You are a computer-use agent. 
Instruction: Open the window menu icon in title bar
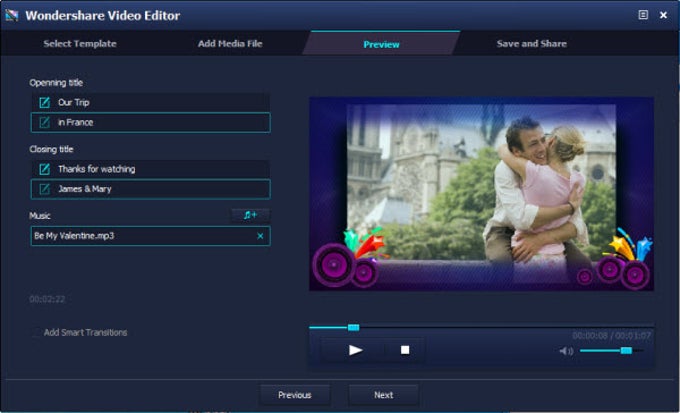point(643,15)
